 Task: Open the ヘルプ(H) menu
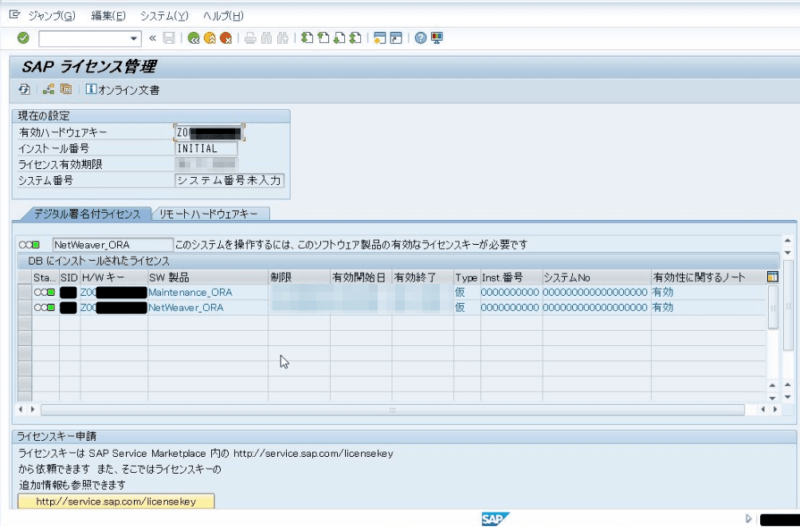pos(223,16)
